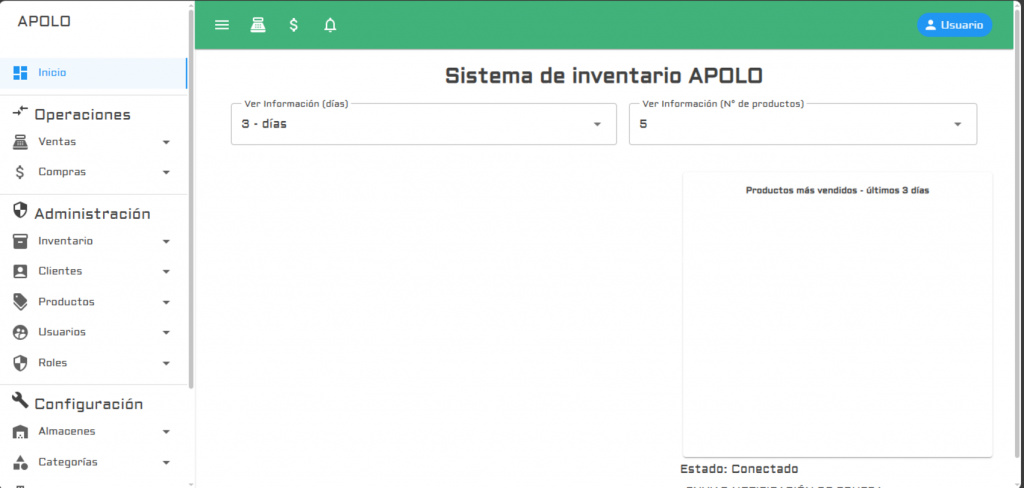Open notifications bell icon
Screen dimensions: 1024x488
330,25
